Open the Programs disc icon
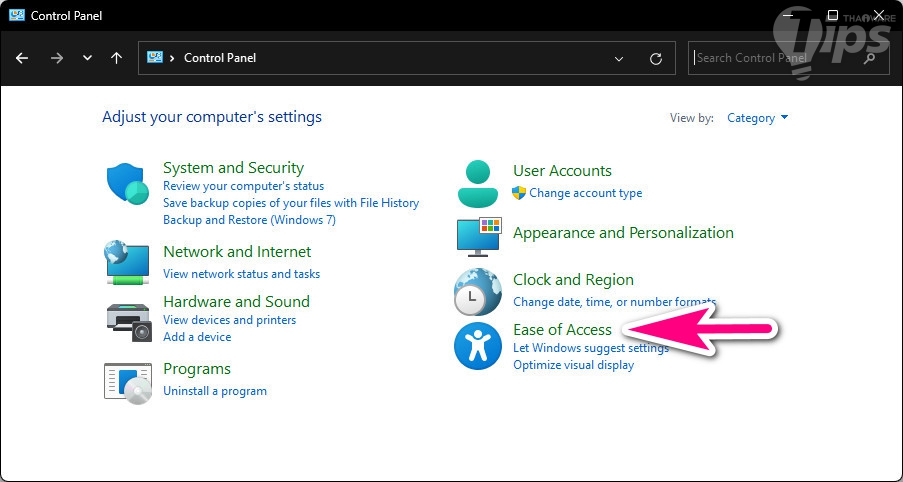Image resolution: width=903 pixels, height=482 pixels. (x=127, y=380)
